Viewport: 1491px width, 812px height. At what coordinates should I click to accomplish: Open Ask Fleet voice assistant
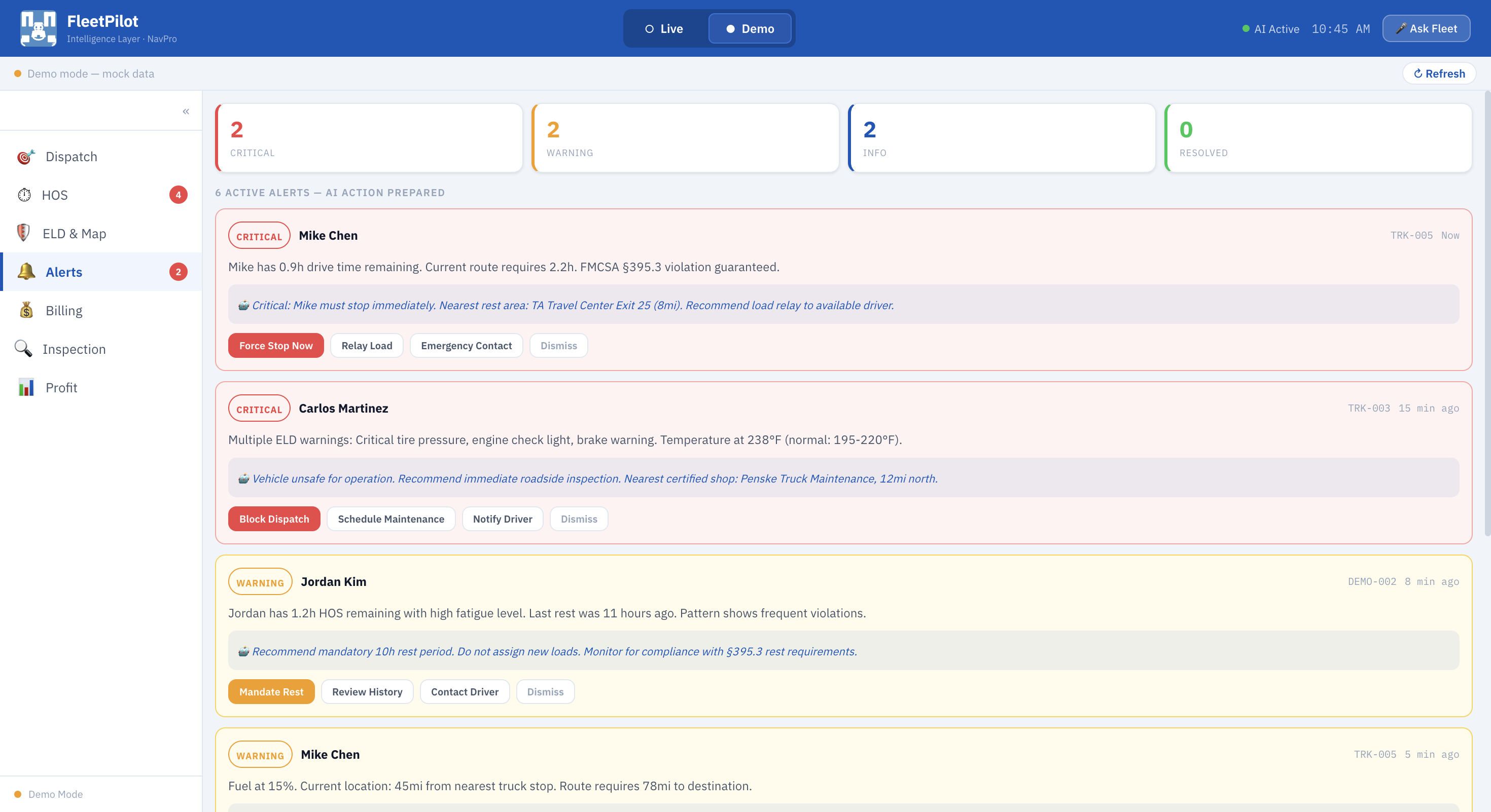coord(1426,28)
